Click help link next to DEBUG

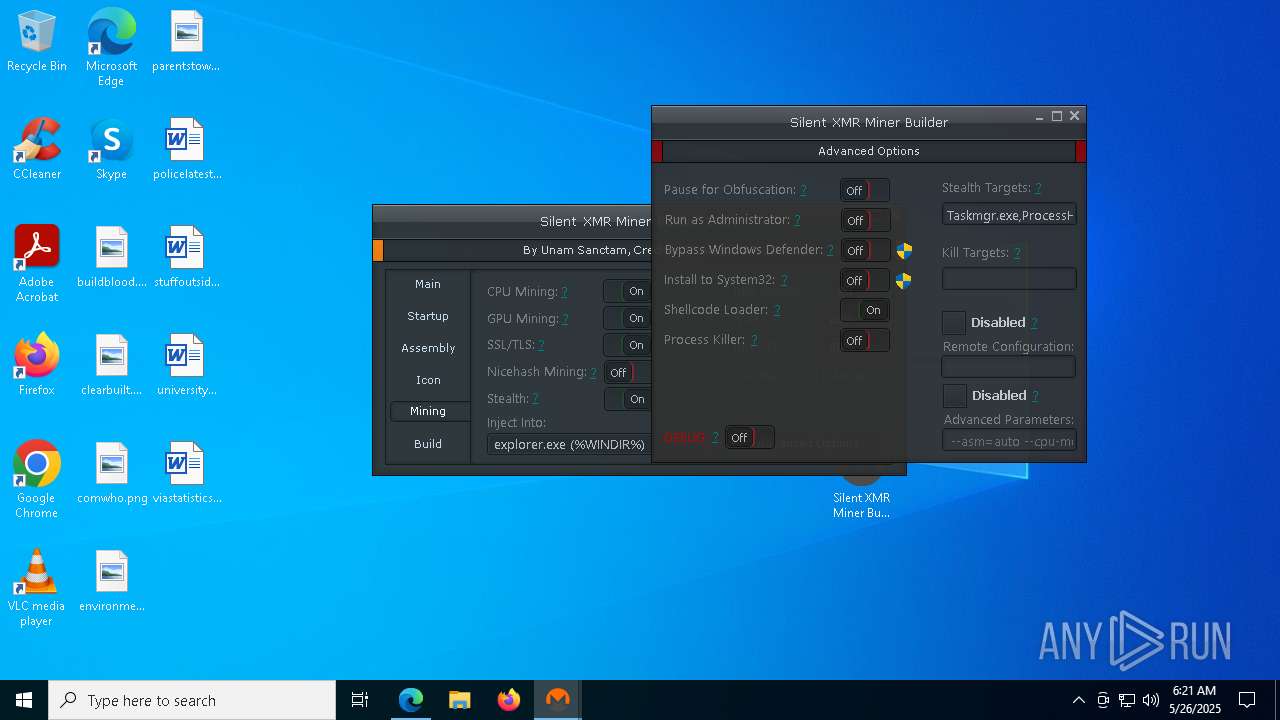point(715,438)
